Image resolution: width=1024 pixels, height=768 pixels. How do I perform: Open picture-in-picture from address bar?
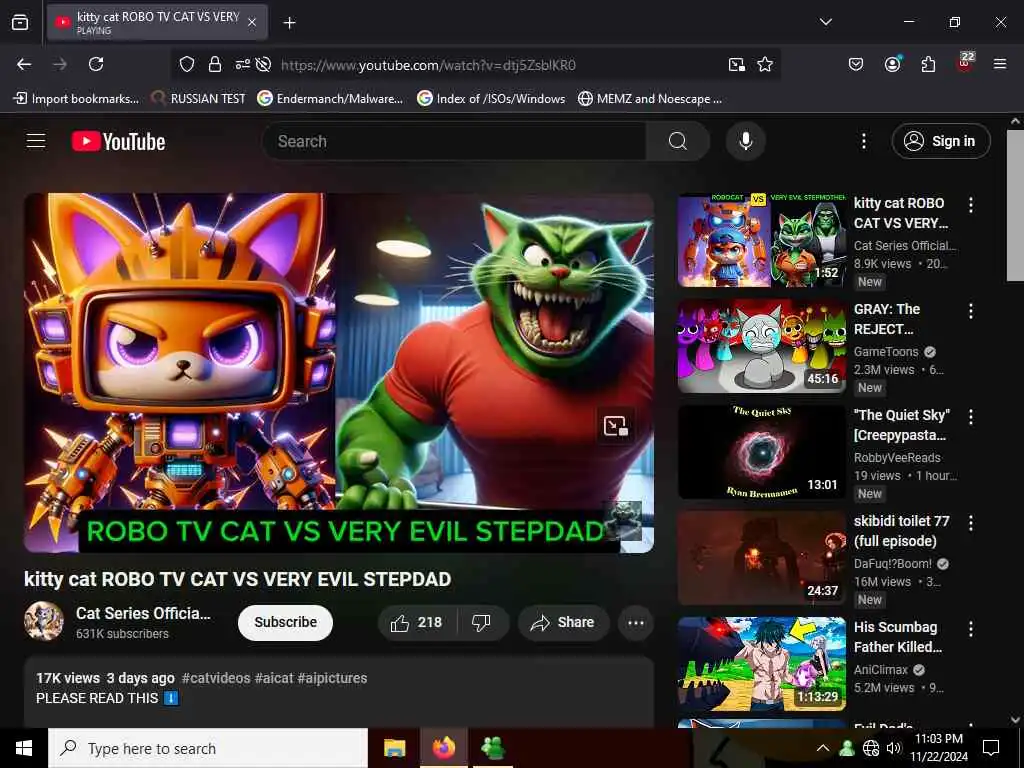click(737, 64)
